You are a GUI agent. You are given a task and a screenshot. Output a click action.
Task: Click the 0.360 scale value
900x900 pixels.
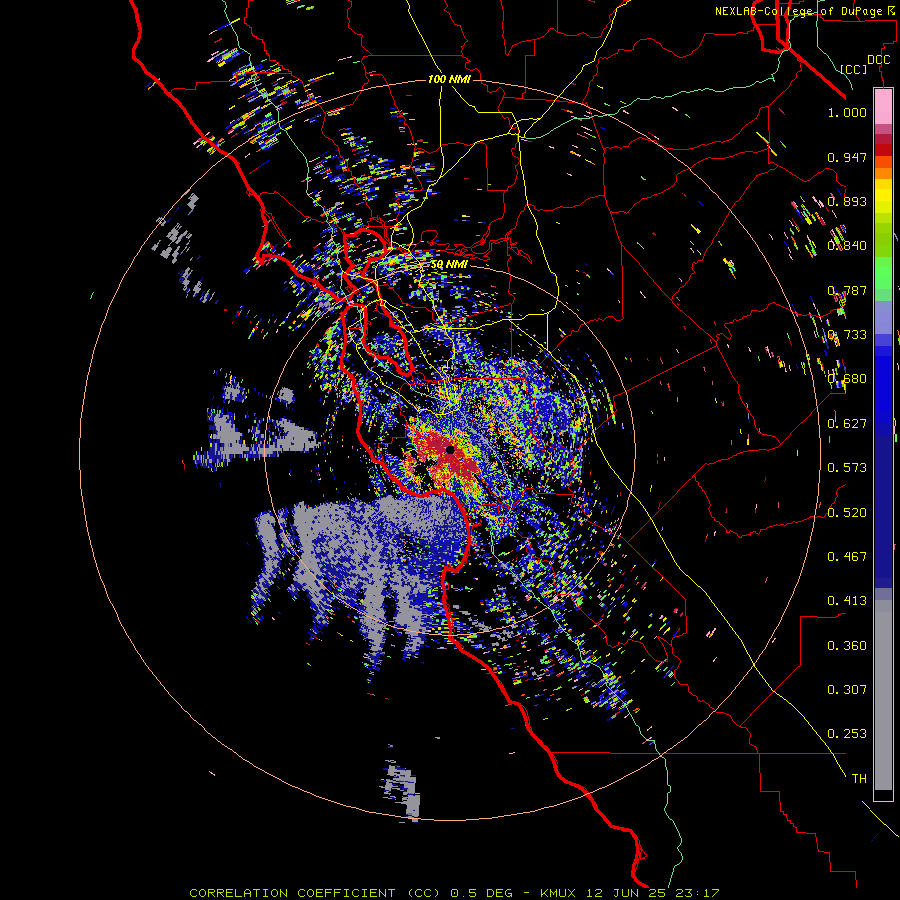847,646
